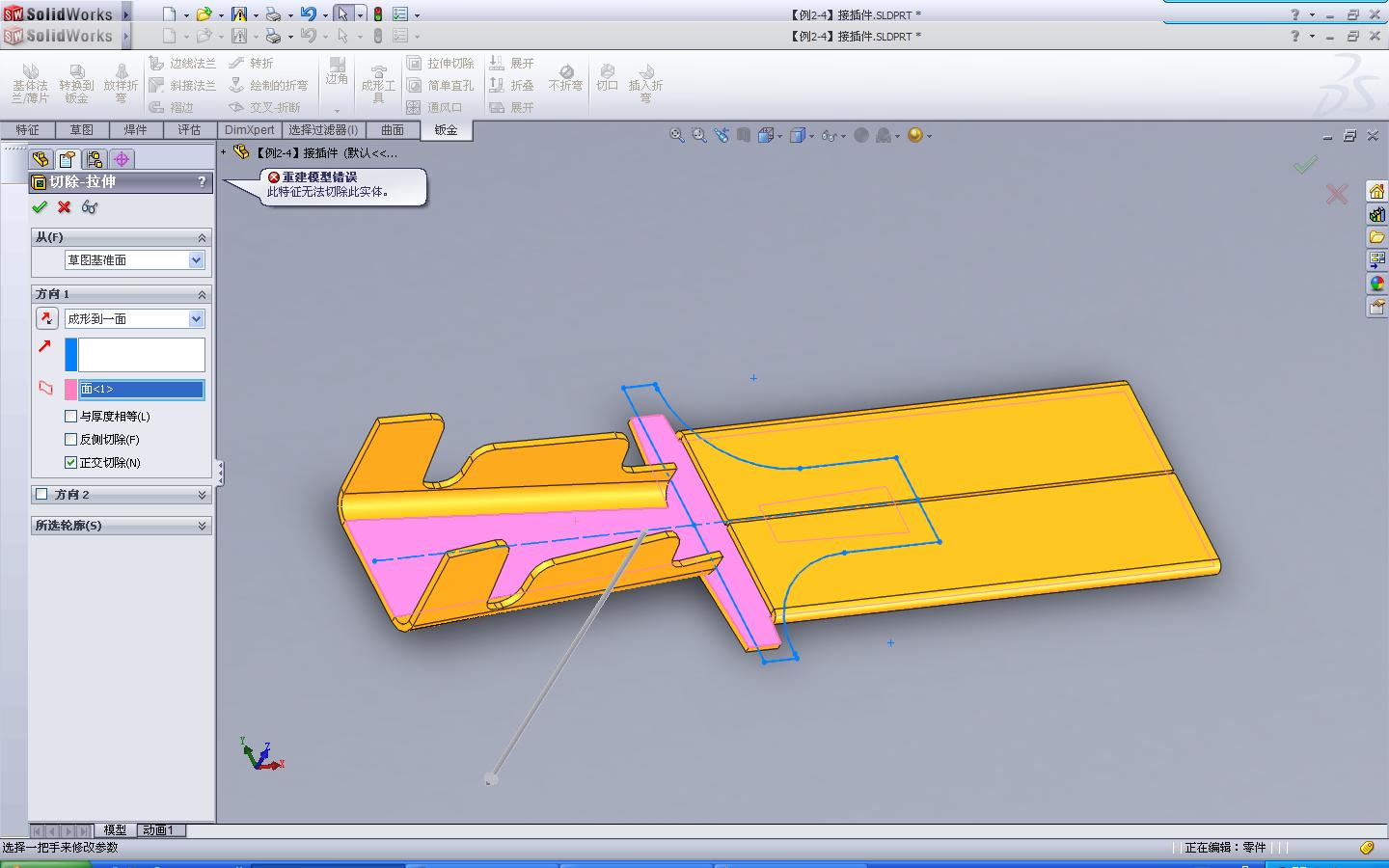Screen dimensions: 1389x868
Task: Choose the Select cursor tool in top toolbar
Action: (342, 14)
